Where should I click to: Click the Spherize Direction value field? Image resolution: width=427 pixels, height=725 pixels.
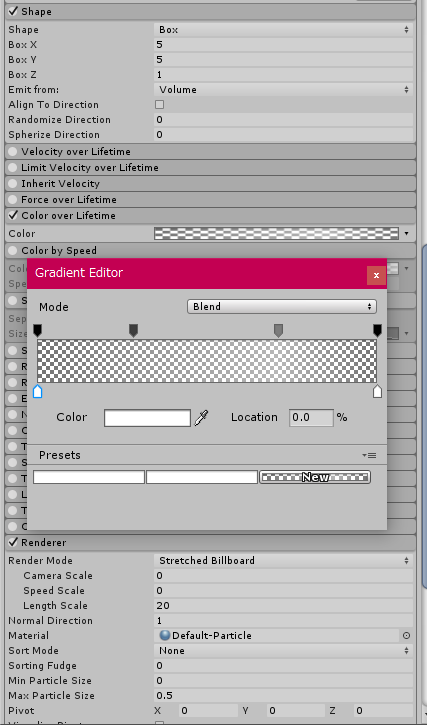click(x=283, y=135)
